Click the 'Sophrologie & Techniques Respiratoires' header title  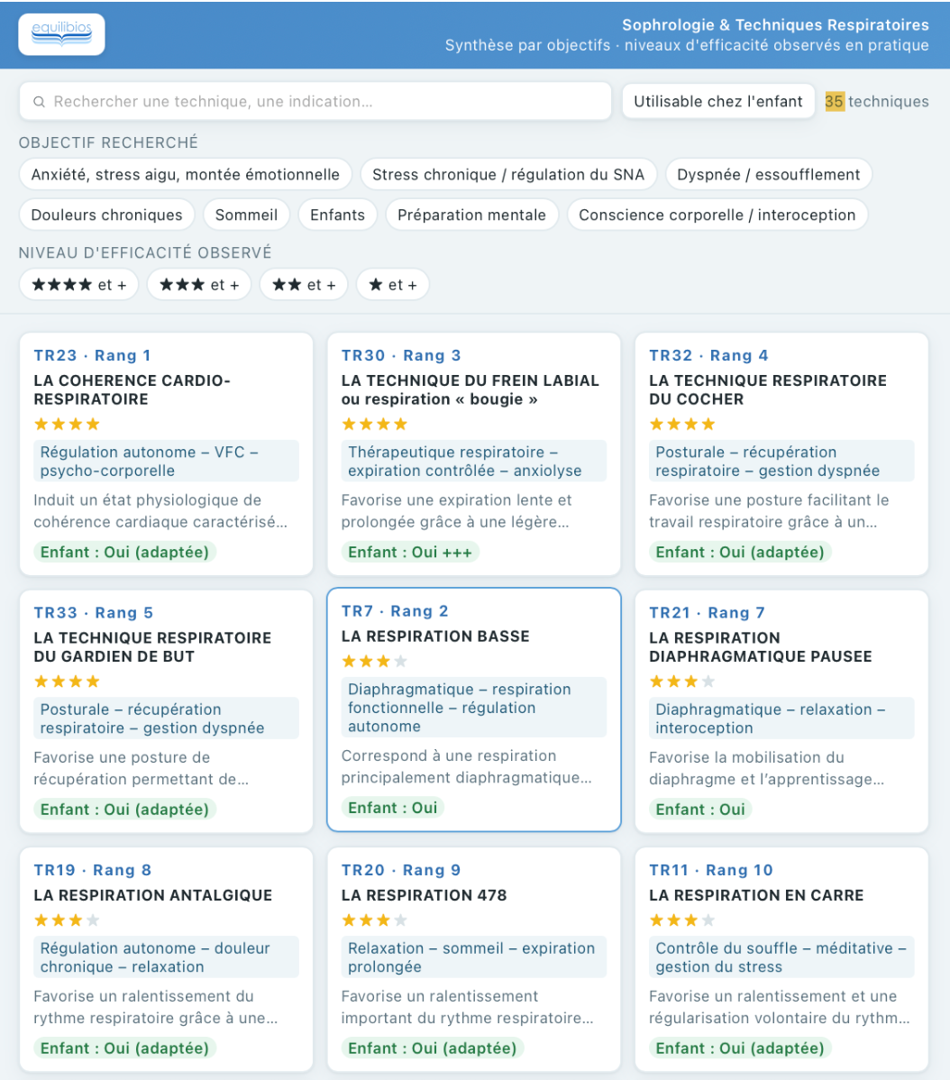[776, 25]
